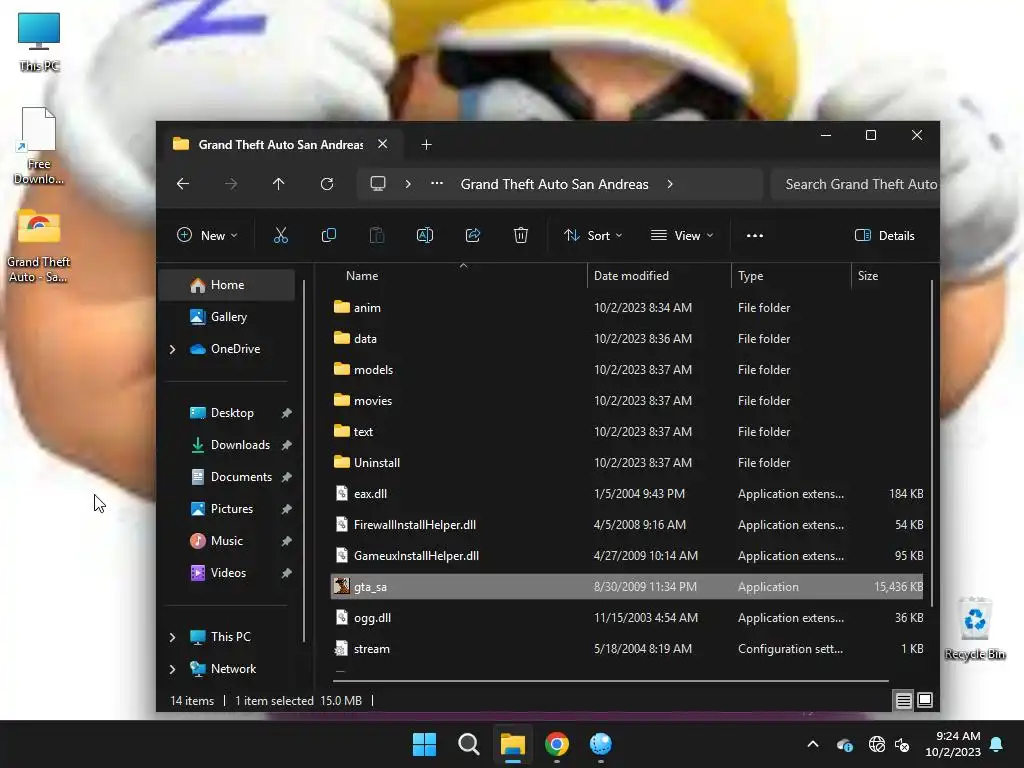Click the Paste clipboard icon
Screen dimensions: 1024x768
377,236
